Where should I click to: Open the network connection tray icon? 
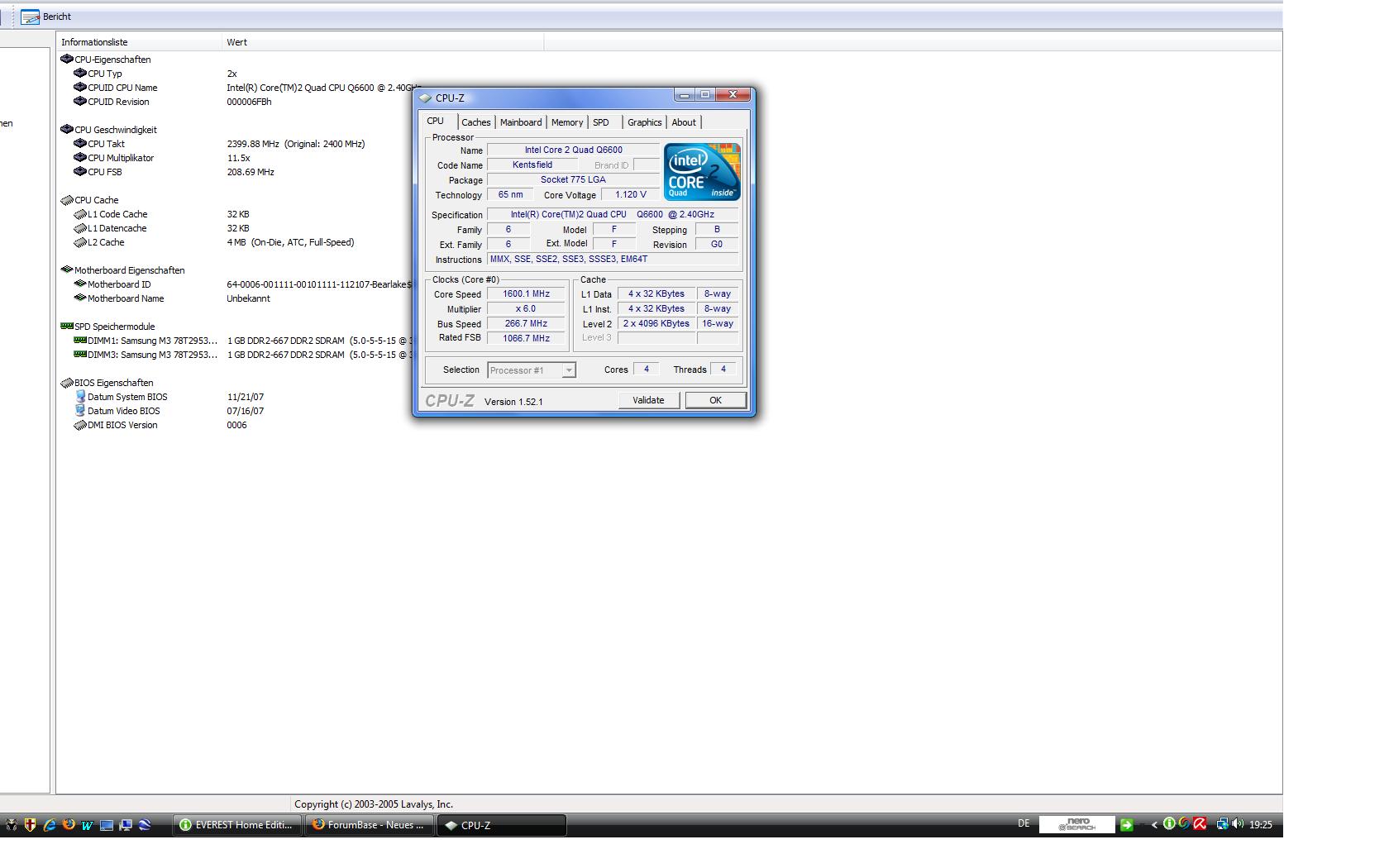1222,823
